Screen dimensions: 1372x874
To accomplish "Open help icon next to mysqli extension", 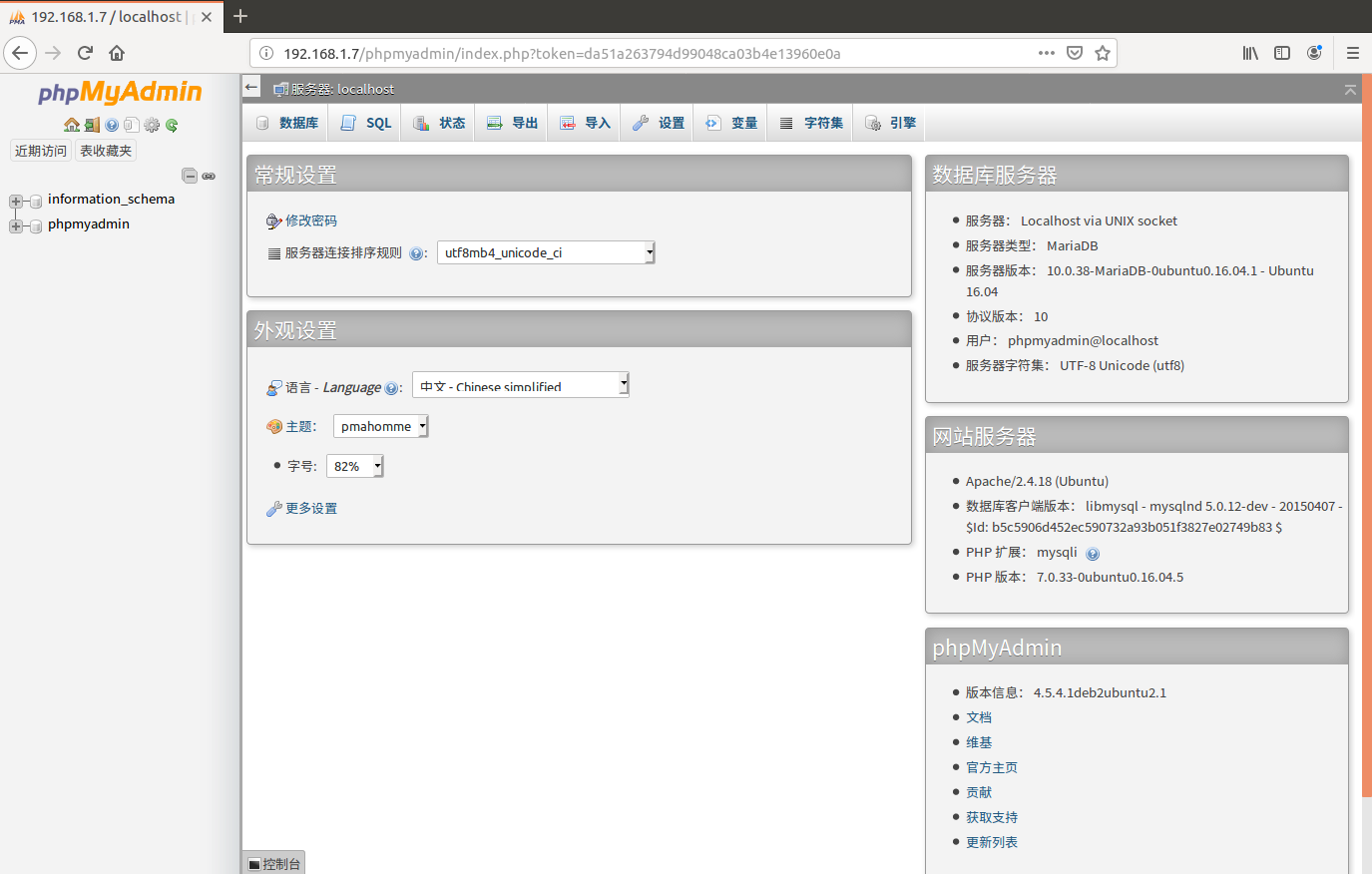I will click(1093, 554).
